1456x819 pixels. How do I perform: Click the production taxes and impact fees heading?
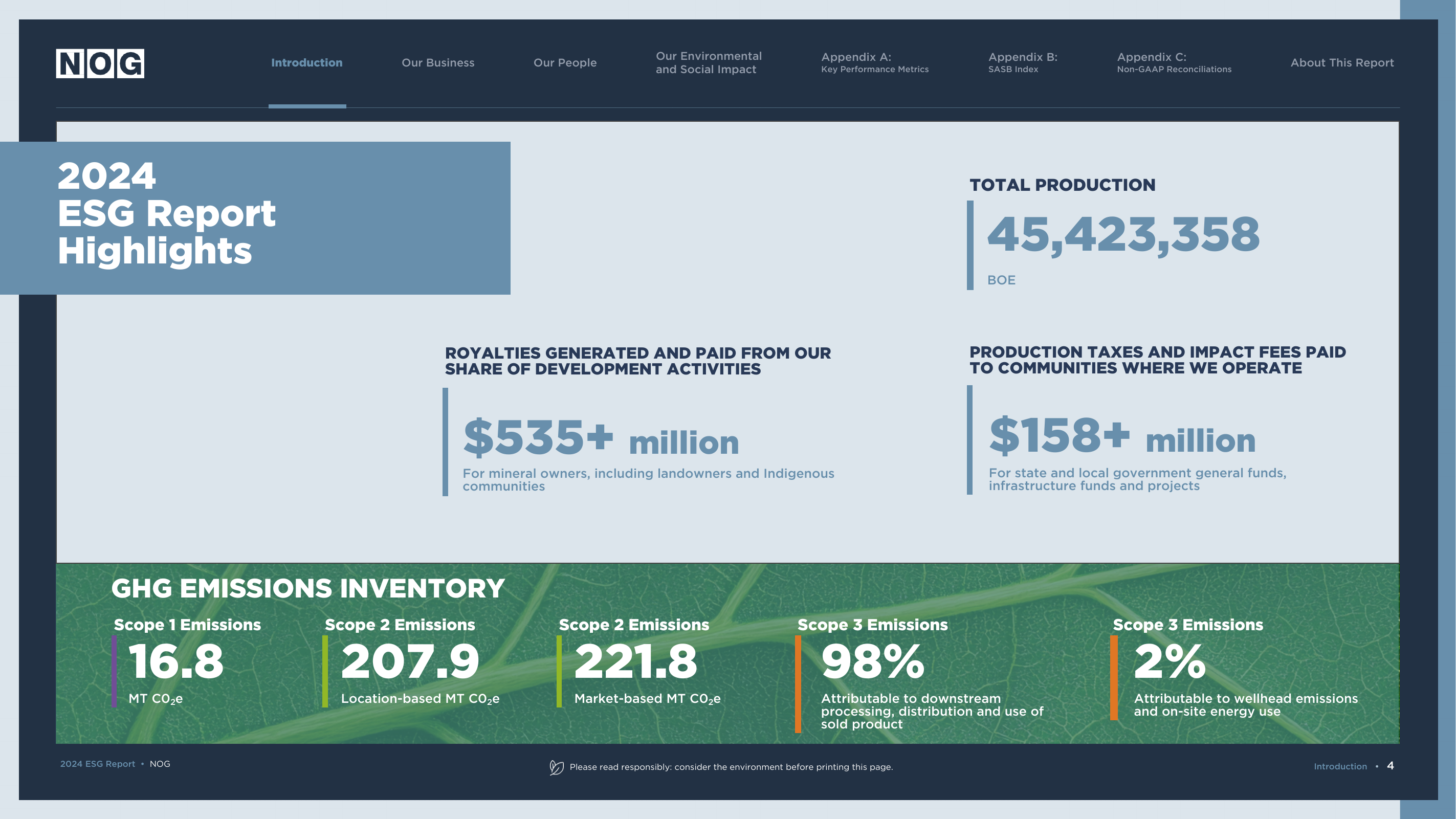[x=1158, y=360]
